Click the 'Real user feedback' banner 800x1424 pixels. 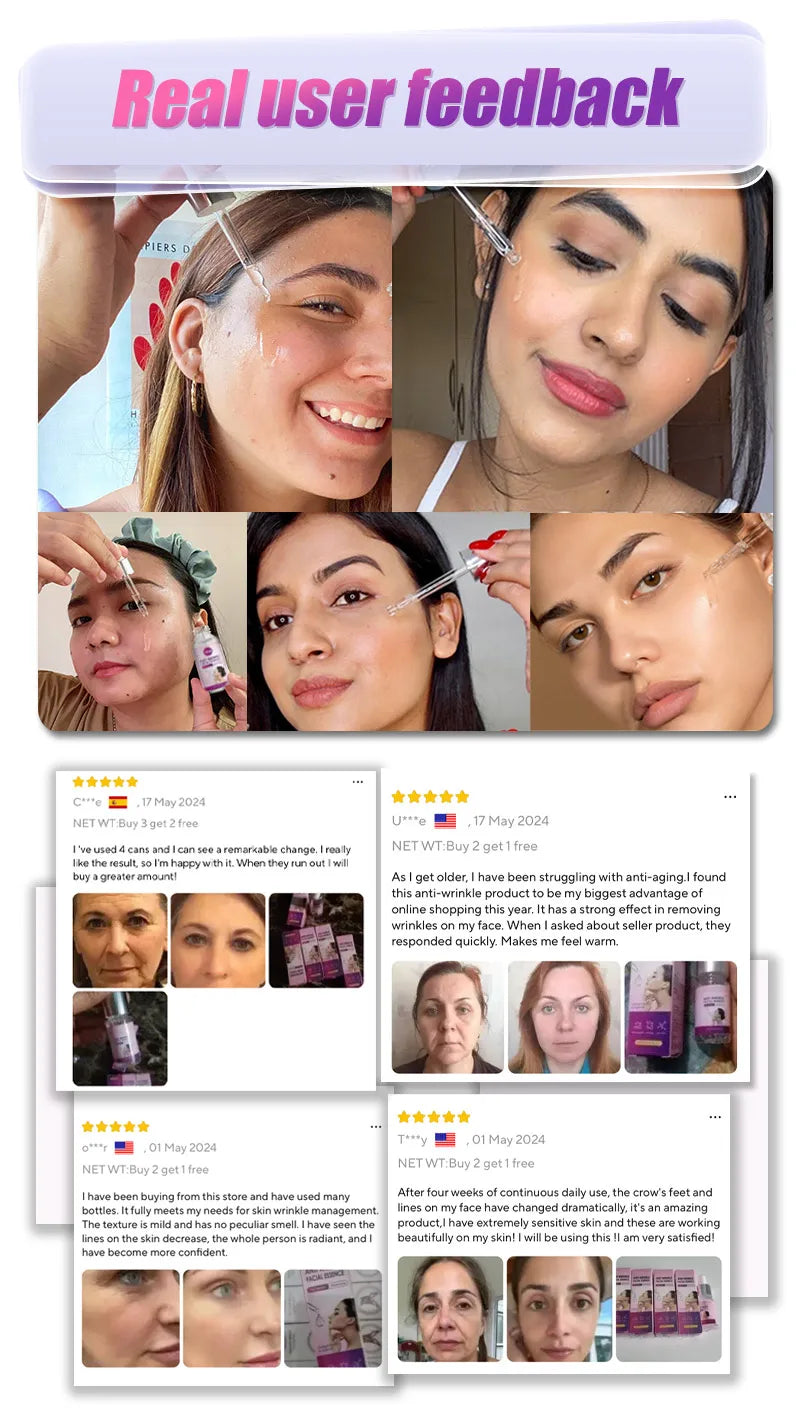[397, 100]
